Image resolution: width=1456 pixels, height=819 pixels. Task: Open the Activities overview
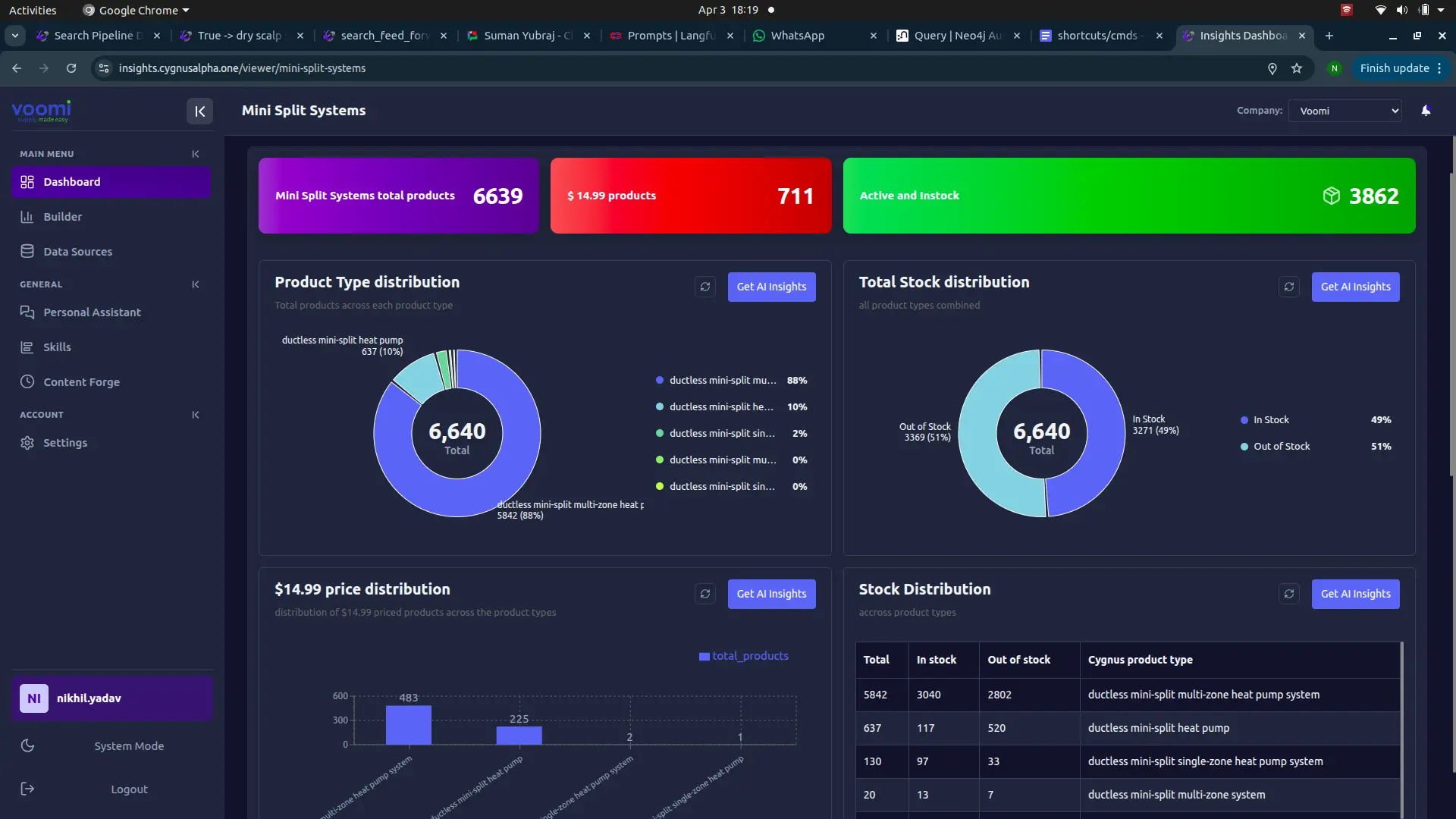point(33,10)
